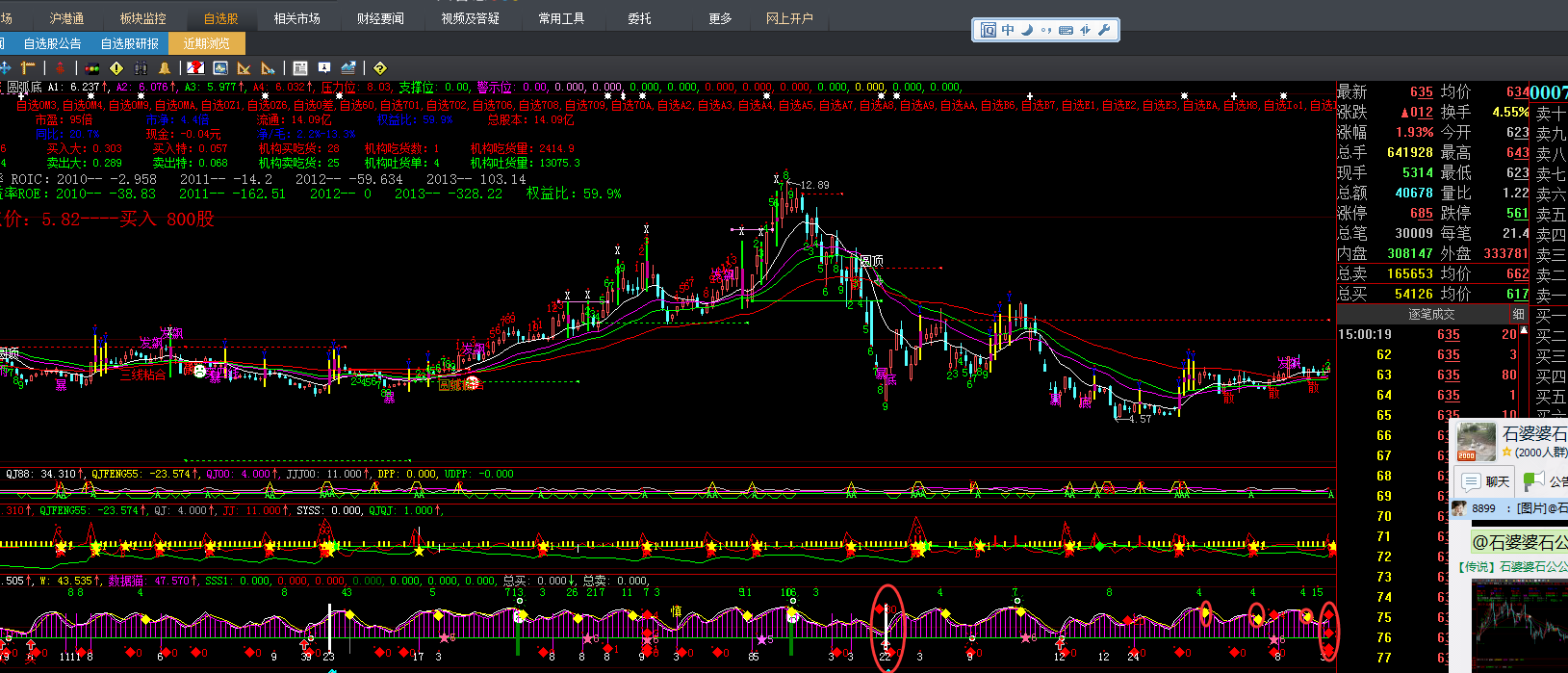The height and width of the screenshot is (673, 1568).
Task: Click the 最新 price value 635
Action: 1422,92
